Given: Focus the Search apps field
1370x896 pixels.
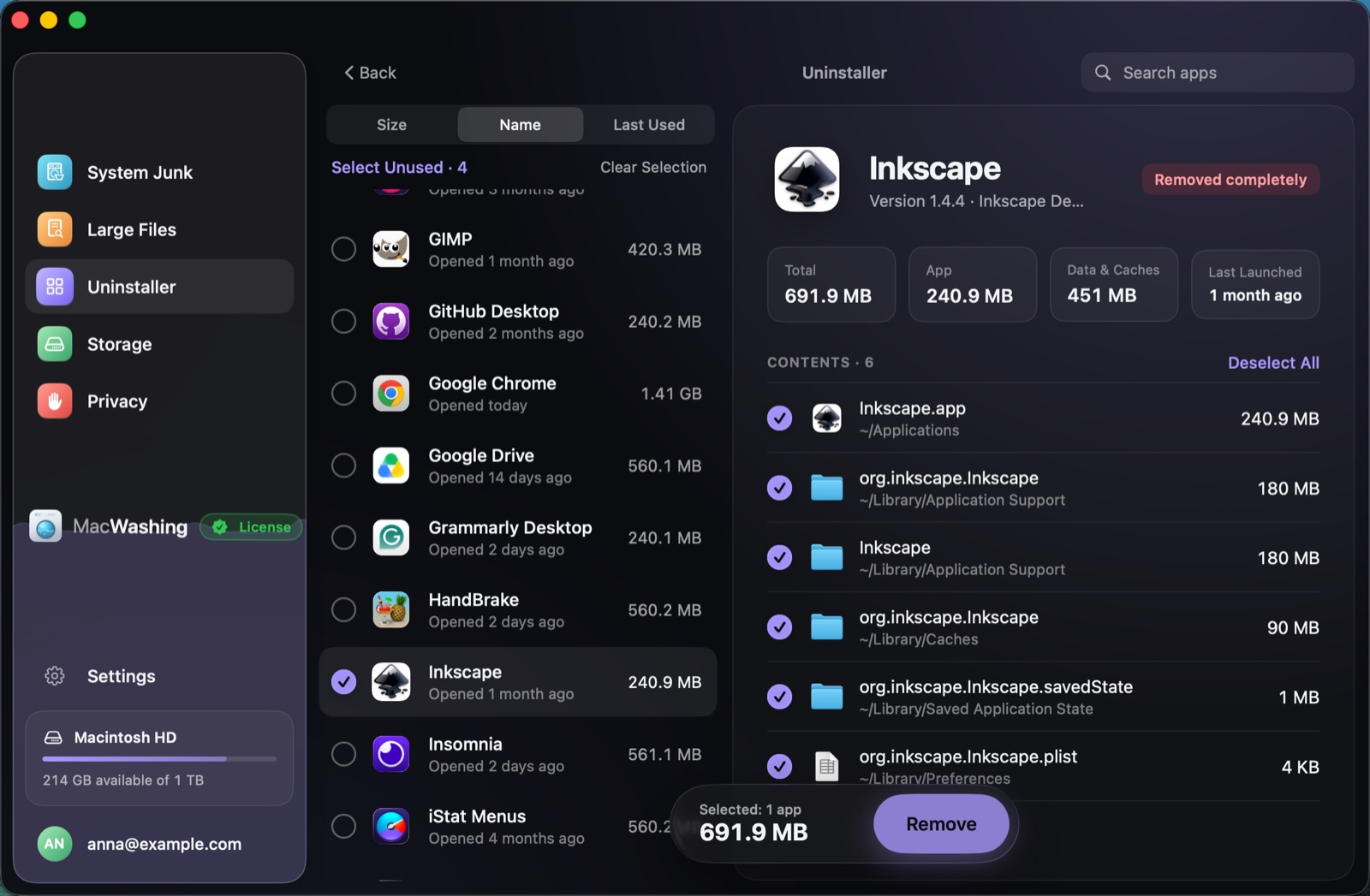Looking at the screenshot, I should [1217, 73].
